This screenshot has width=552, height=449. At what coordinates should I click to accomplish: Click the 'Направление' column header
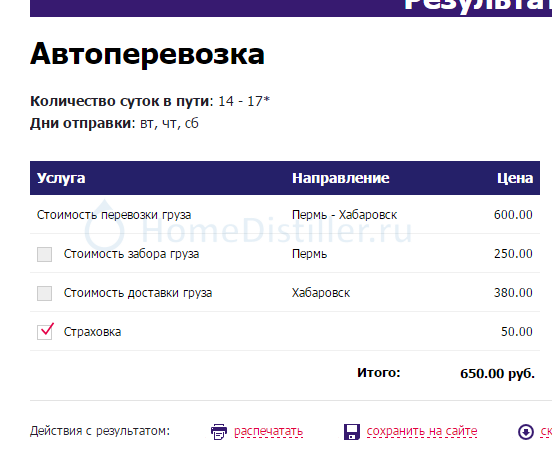click(340, 178)
